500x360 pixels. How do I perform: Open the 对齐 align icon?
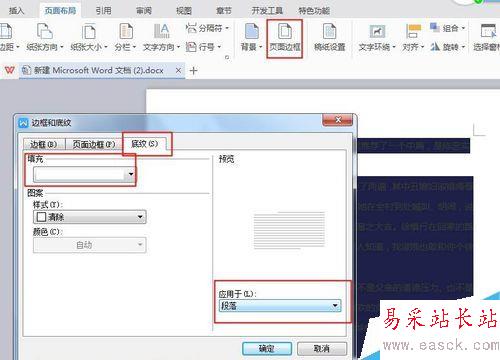point(413,31)
